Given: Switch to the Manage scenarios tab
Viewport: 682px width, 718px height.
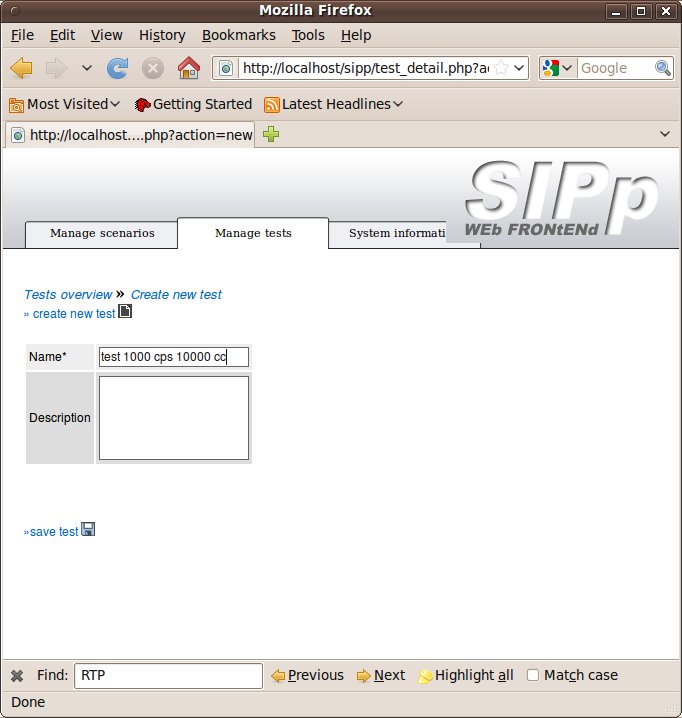Looking at the screenshot, I should point(102,234).
